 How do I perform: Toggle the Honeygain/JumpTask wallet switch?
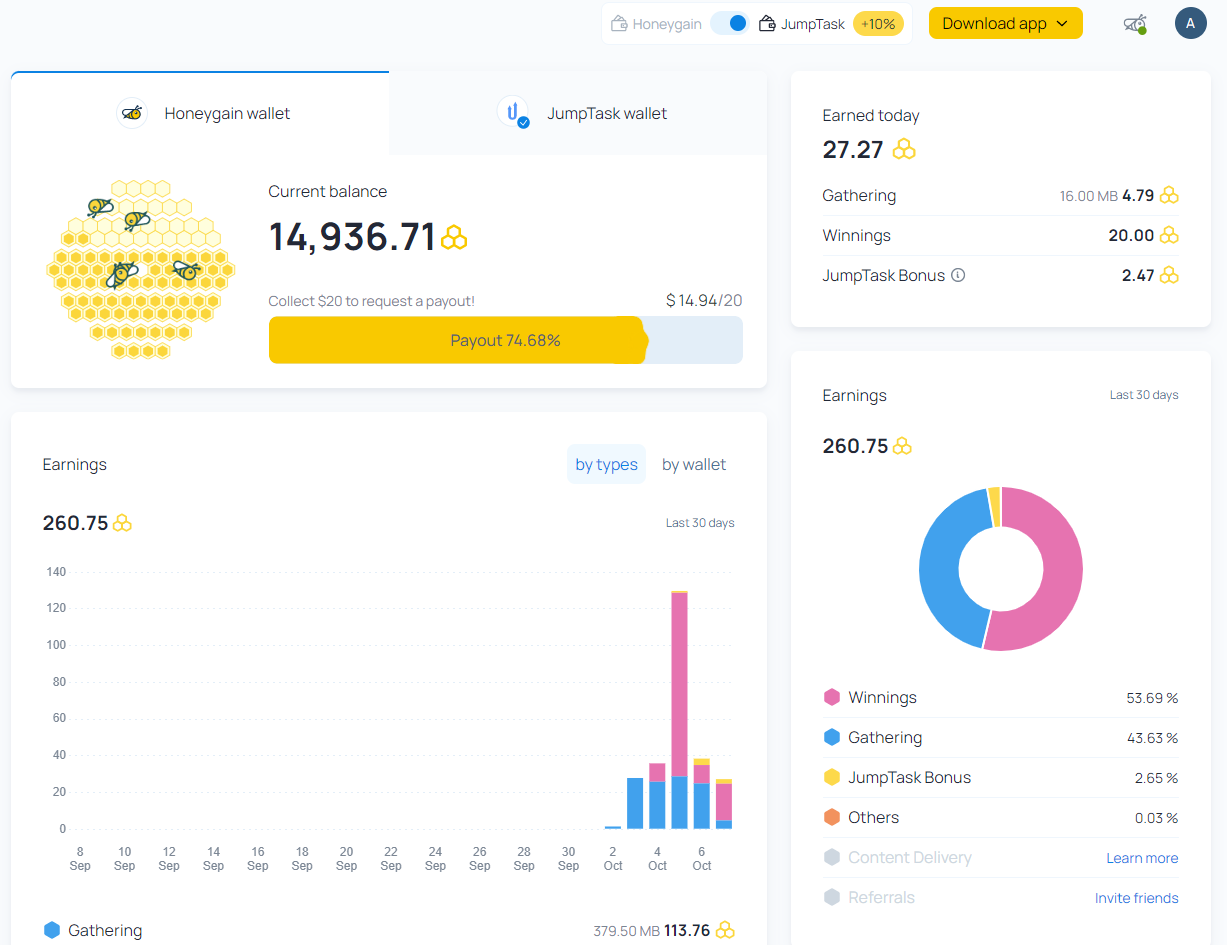click(730, 23)
